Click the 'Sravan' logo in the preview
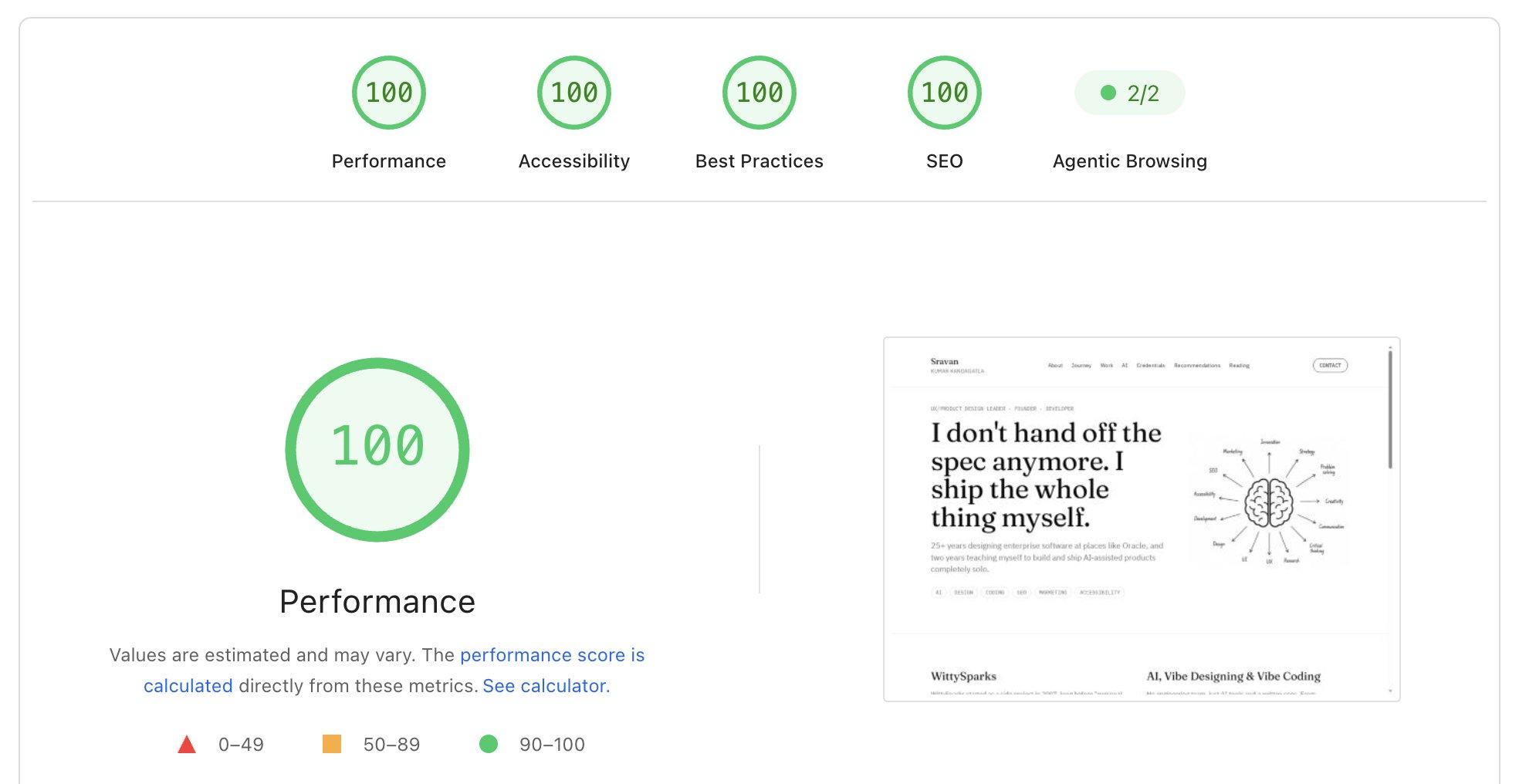1519x784 pixels. [x=945, y=361]
